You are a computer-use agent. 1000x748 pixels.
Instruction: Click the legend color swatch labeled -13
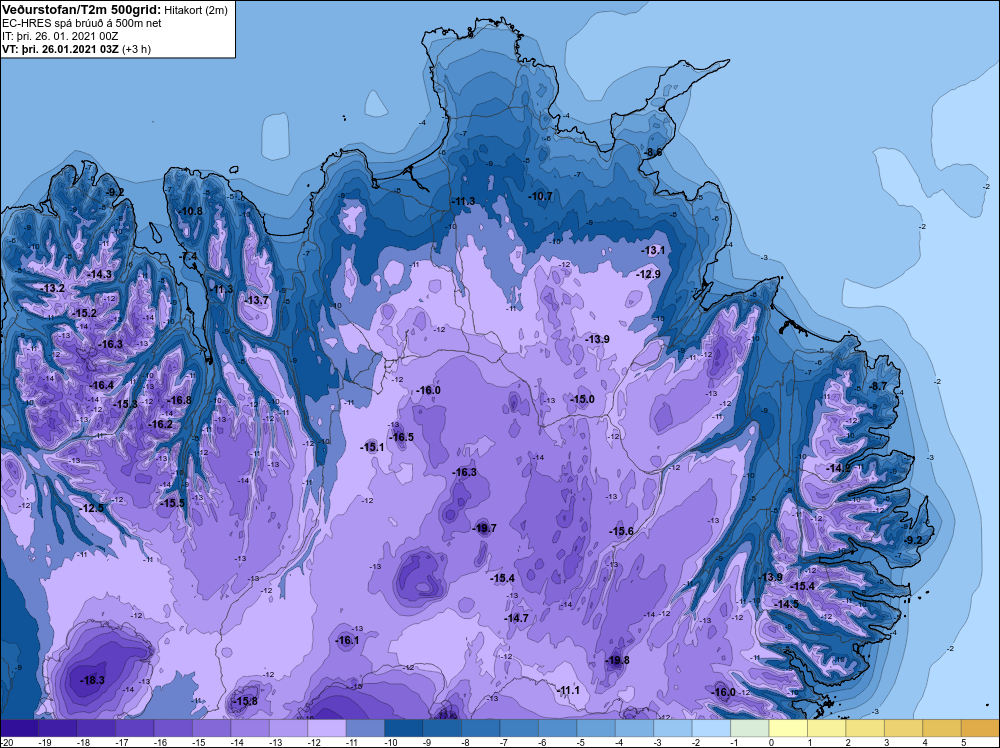288,728
